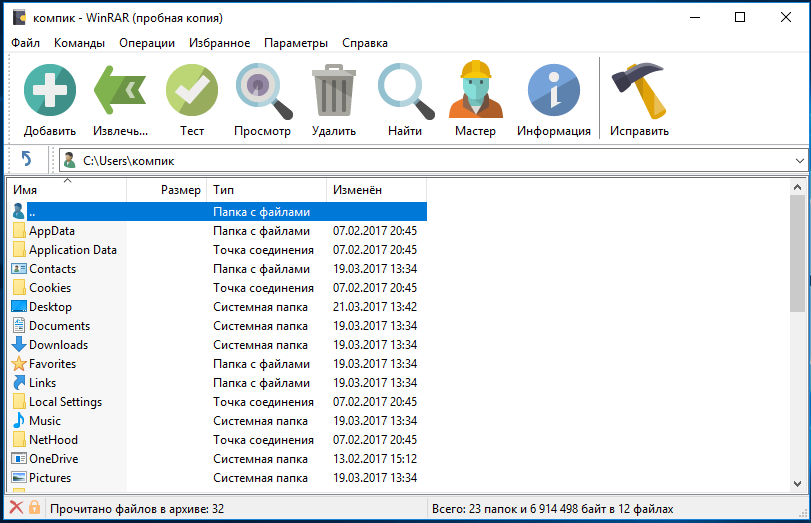Click the type cell in the Music row
The width and height of the screenshot is (811, 523).
point(260,421)
